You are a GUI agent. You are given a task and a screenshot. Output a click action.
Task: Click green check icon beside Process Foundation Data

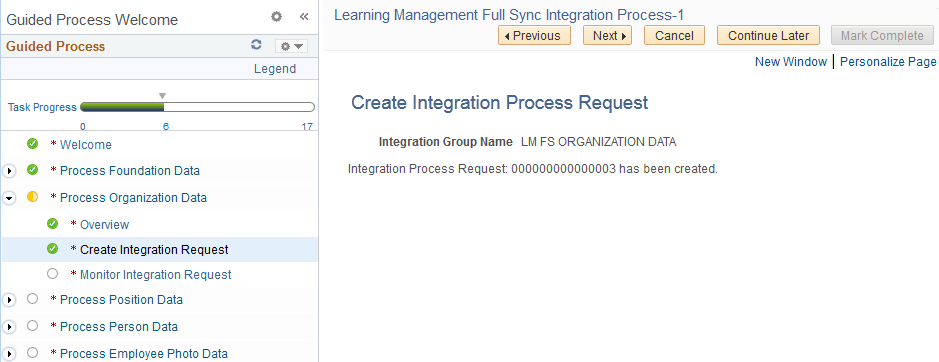tap(32, 170)
